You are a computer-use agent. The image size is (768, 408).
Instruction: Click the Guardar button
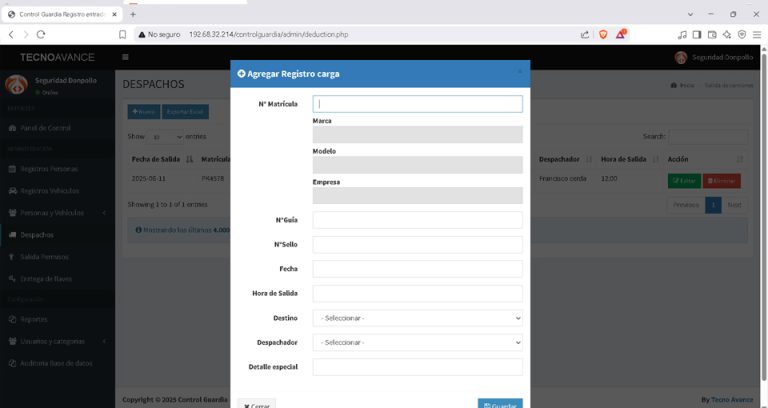[500, 405]
